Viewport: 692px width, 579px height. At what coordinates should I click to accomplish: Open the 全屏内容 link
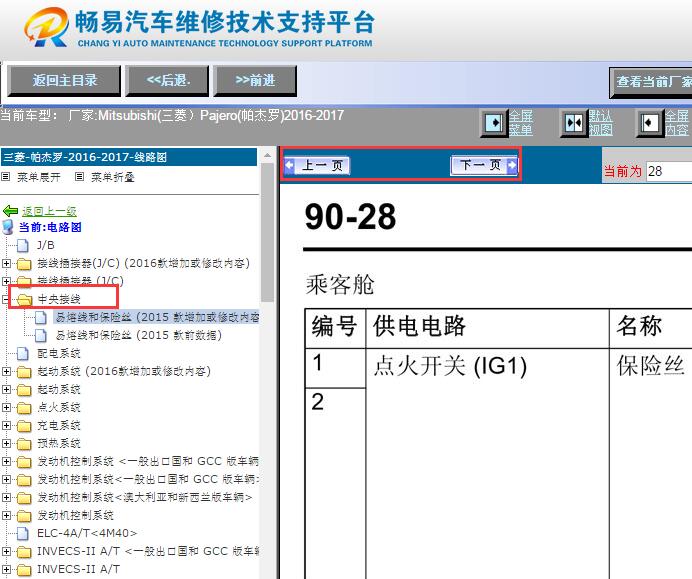tap(677, 123)
